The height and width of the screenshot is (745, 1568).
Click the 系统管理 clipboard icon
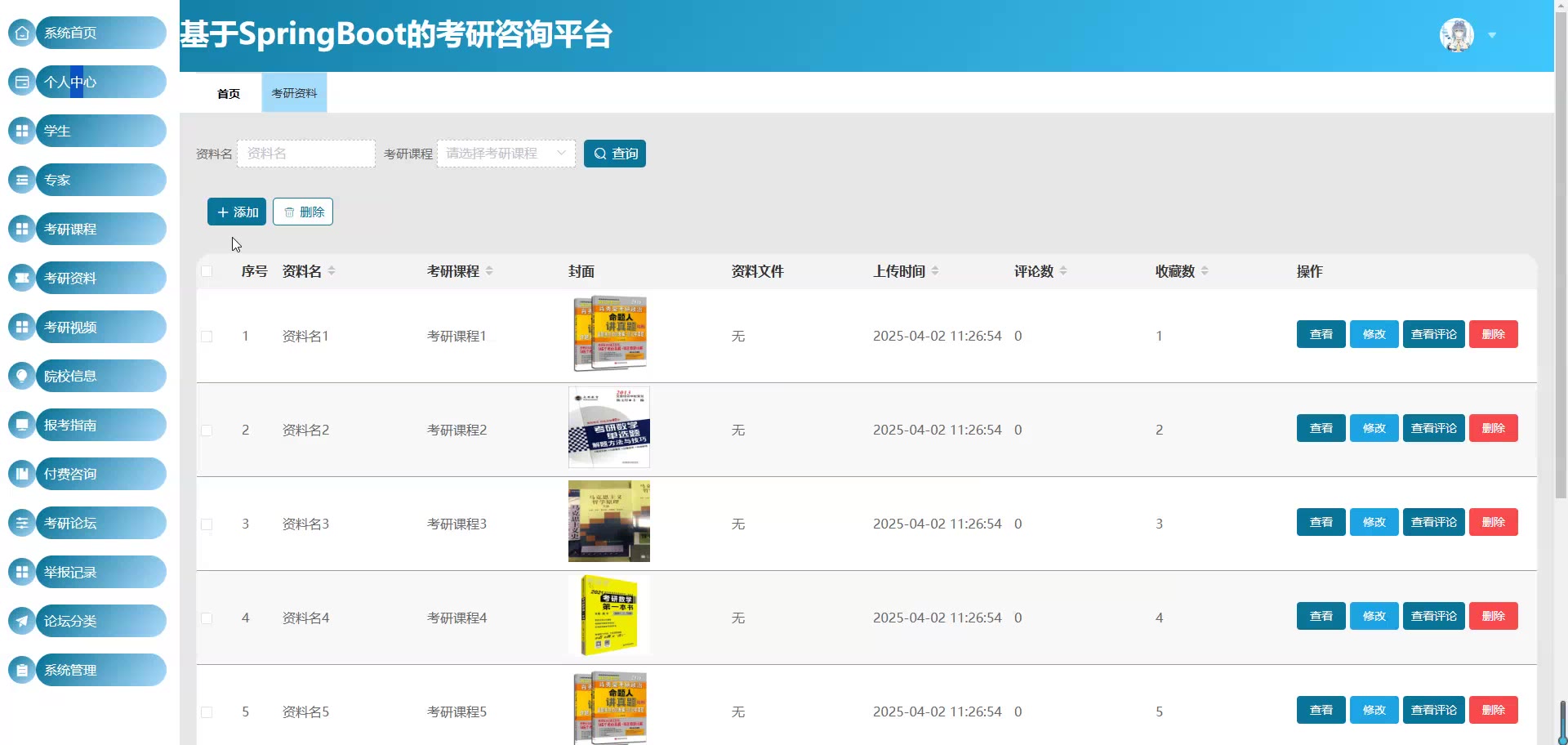22,670
